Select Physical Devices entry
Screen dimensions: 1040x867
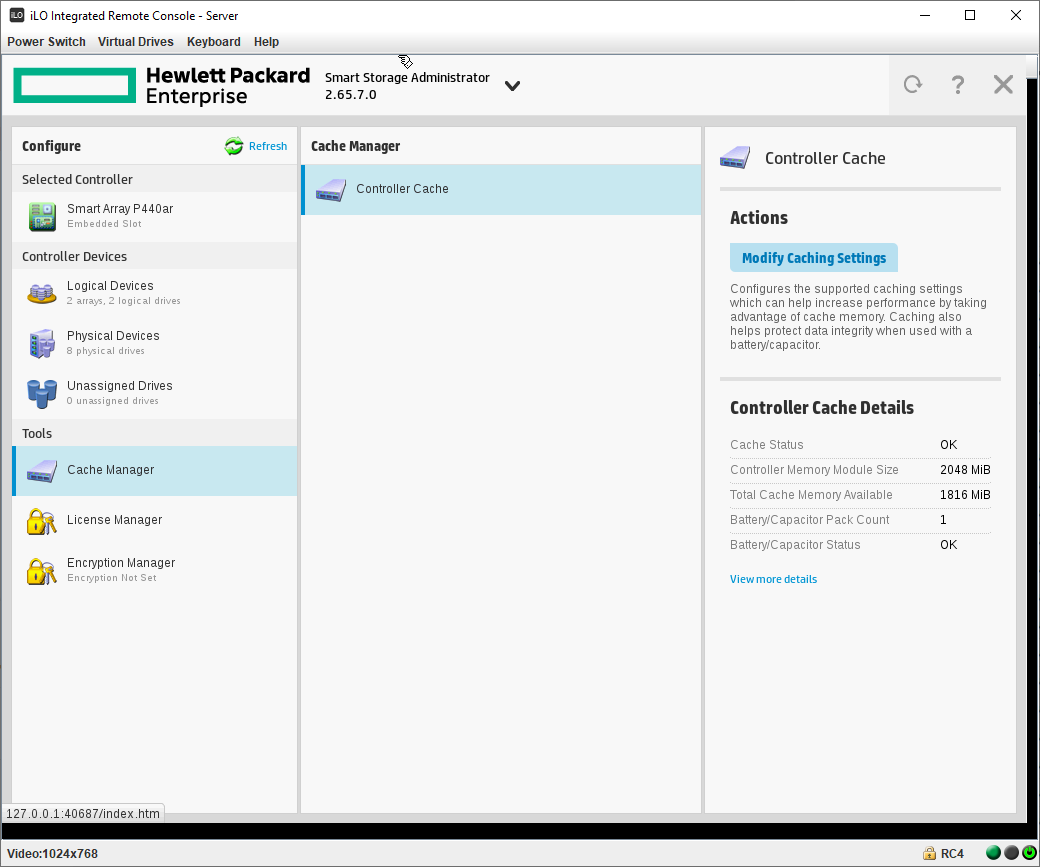[155, 343]
